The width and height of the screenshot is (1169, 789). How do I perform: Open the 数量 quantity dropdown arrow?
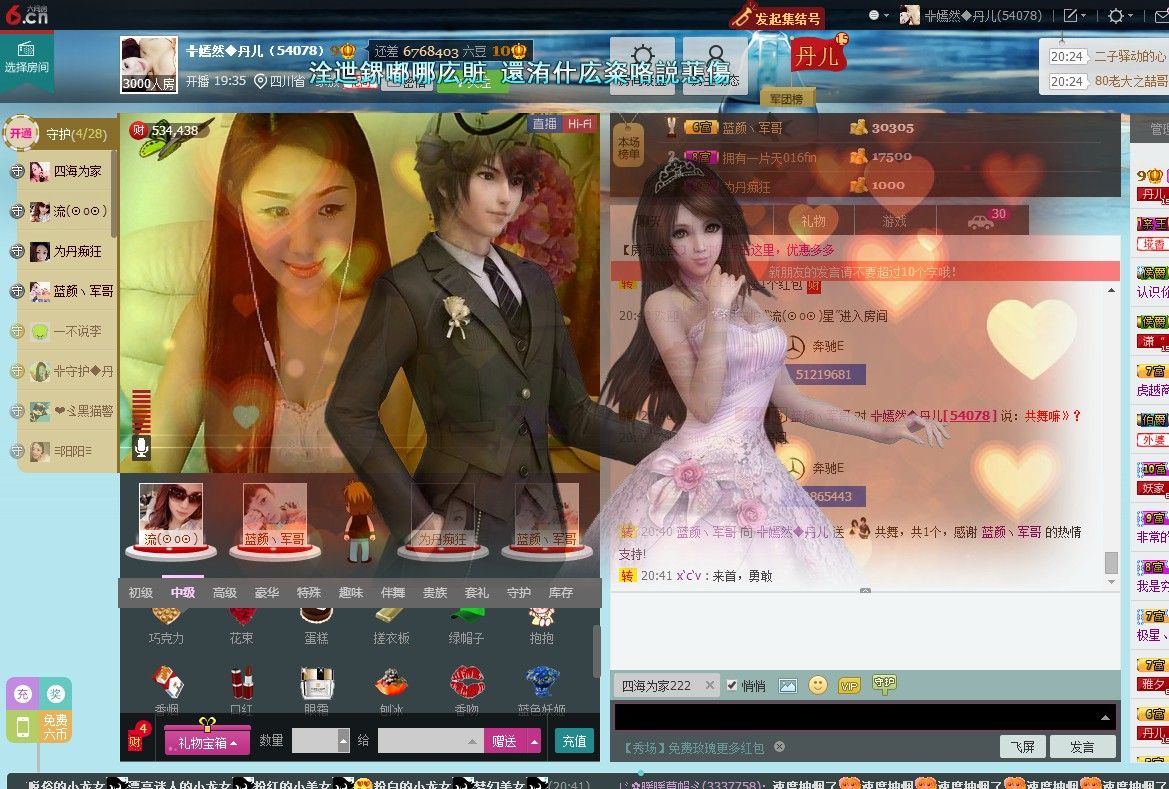click(344, 741)
